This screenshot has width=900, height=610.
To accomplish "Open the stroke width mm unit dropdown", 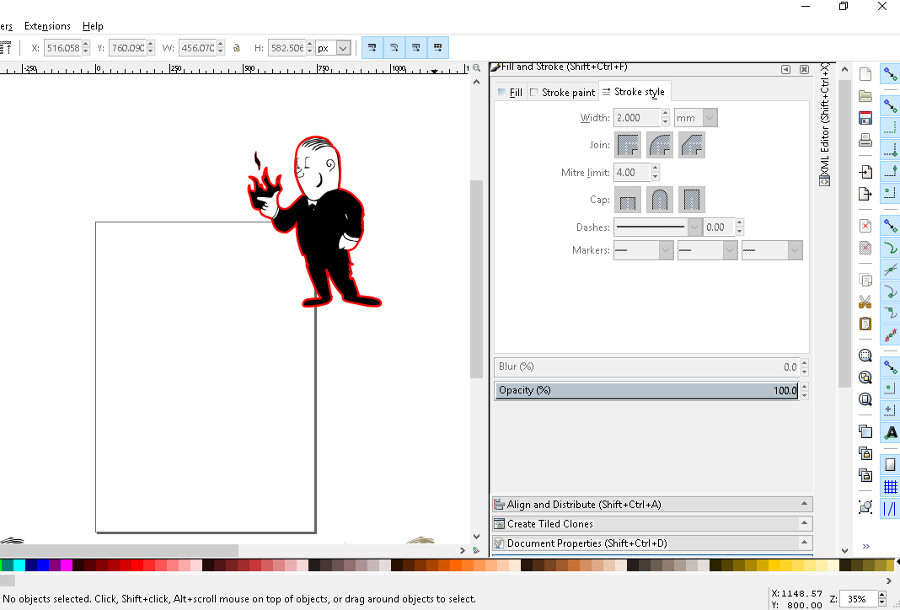I will [x=709, y=118].
